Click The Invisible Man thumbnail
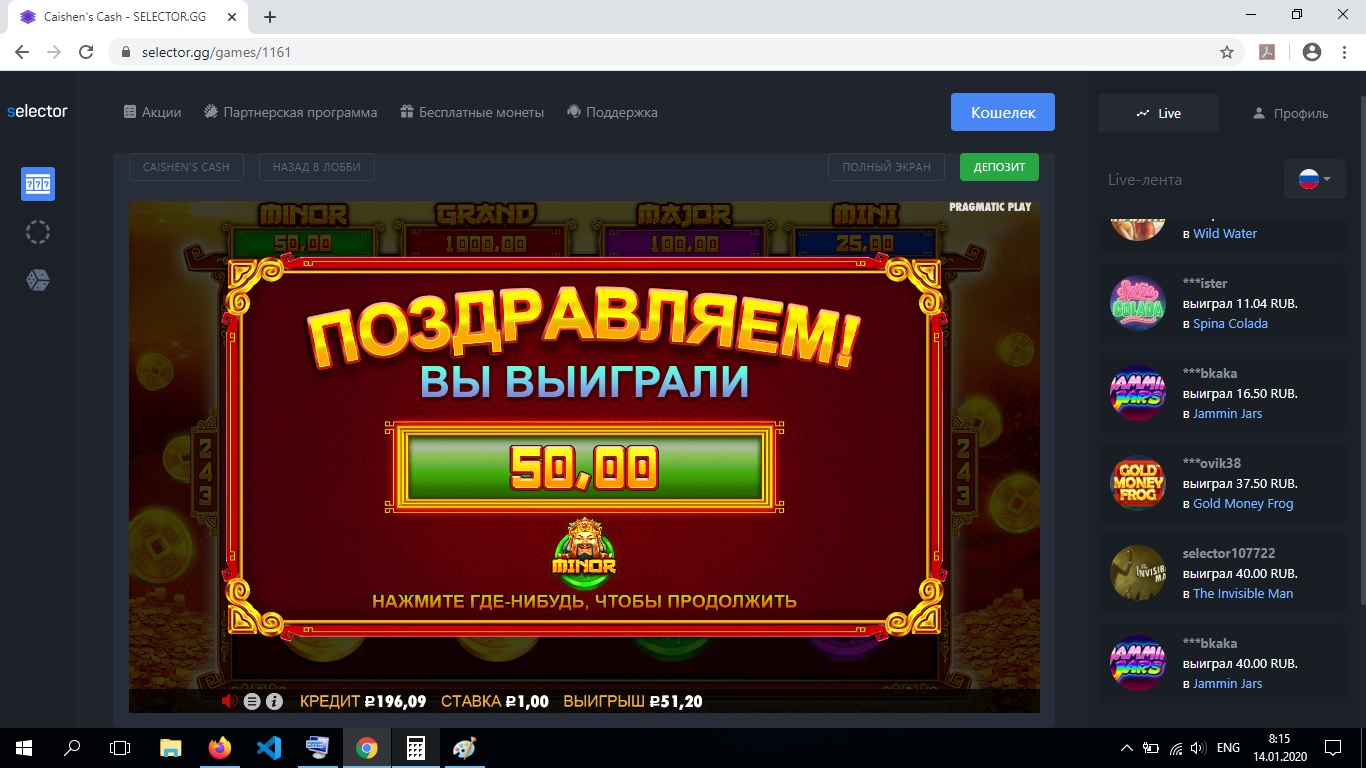The image size is (1366, 768). pos(1138,573)
